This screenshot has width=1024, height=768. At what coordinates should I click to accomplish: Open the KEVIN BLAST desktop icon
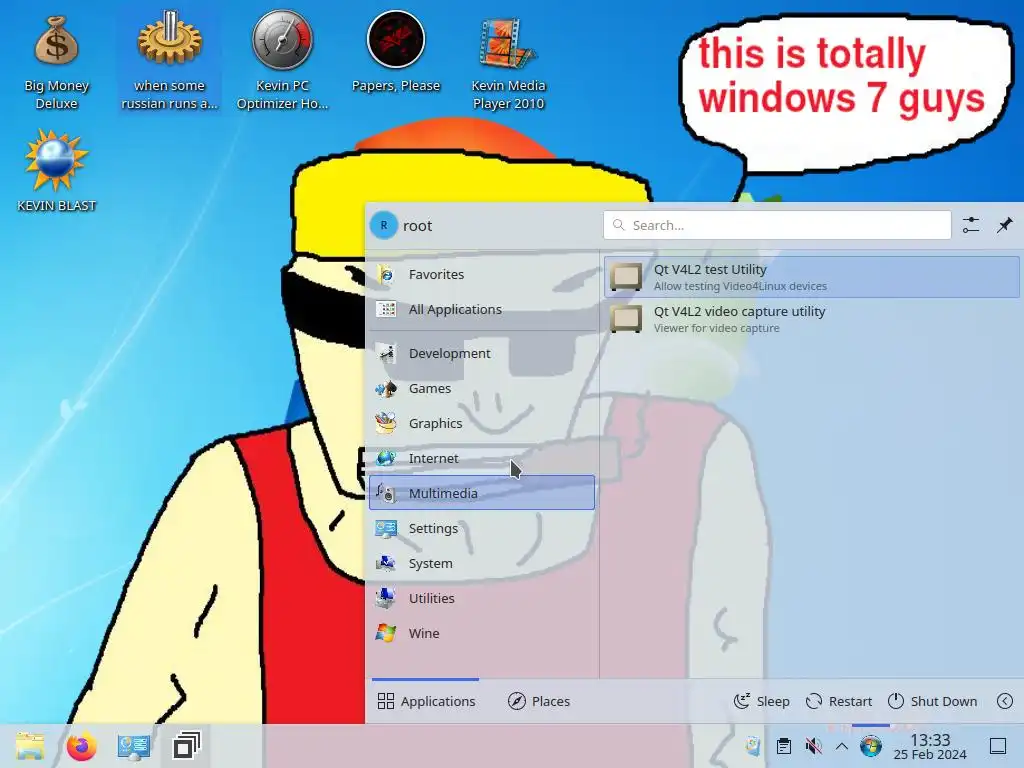(56, 171)
